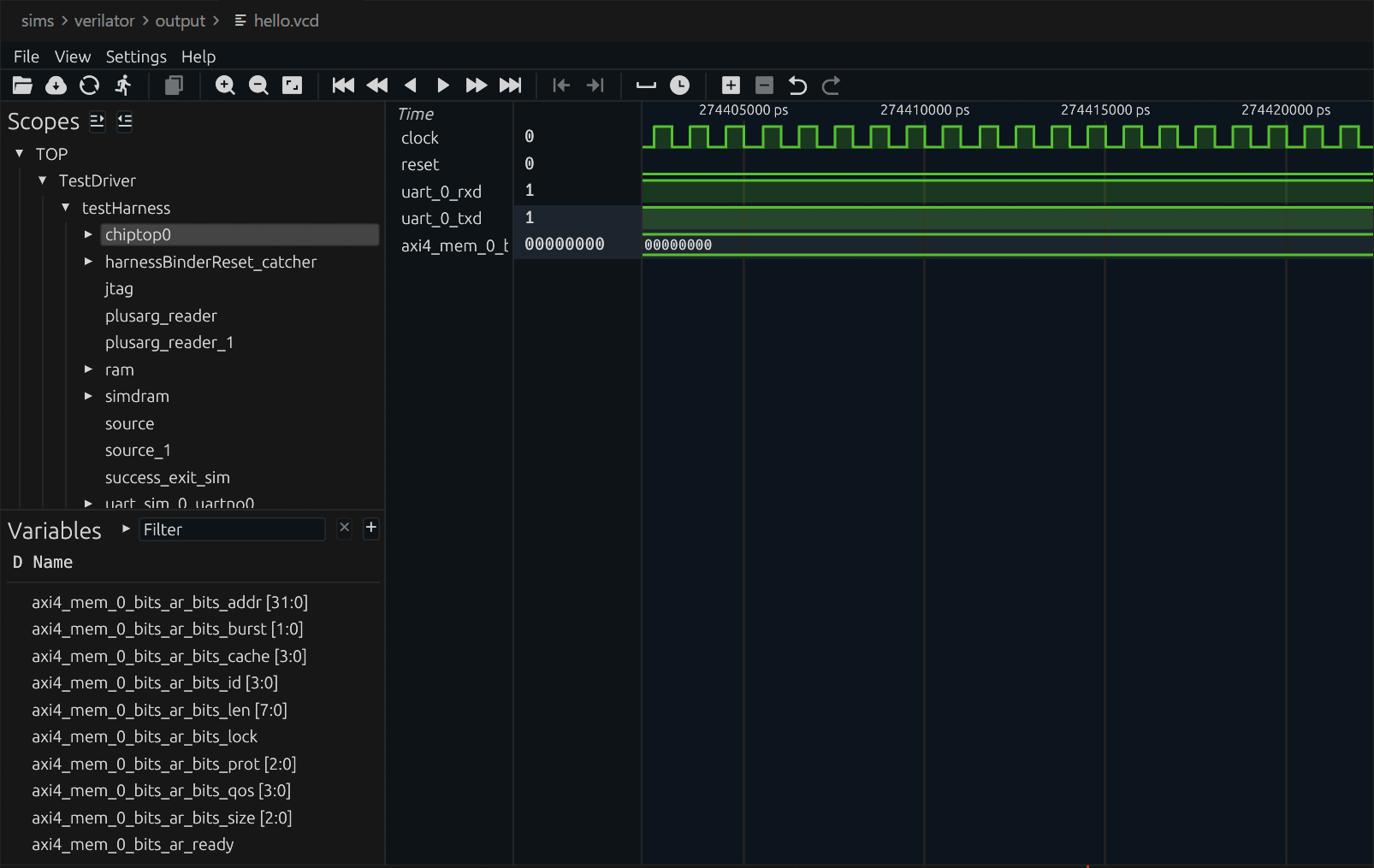Reload the hello.vcd waveform
This screenshot has height=868, width=1374.
(x=89, y=86)
